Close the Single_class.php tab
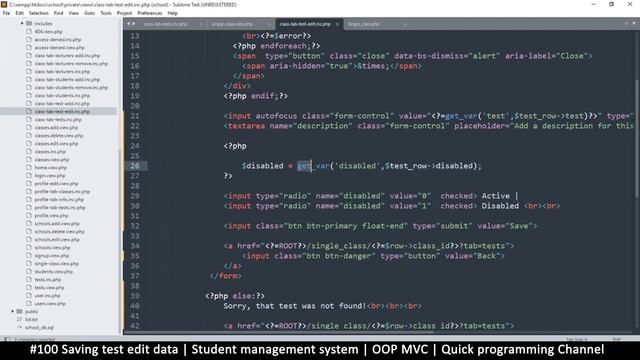Image resolution: width=640 pixels, height=360 pixels. (405, 24)
